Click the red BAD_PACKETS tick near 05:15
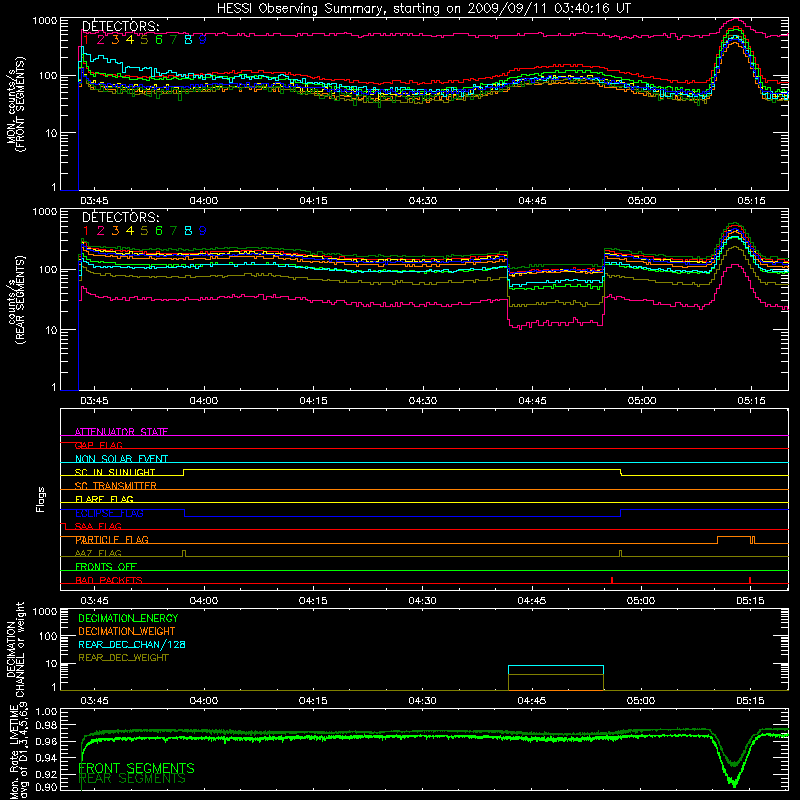The height and width of the screenshot is (800, 800). 749,580
